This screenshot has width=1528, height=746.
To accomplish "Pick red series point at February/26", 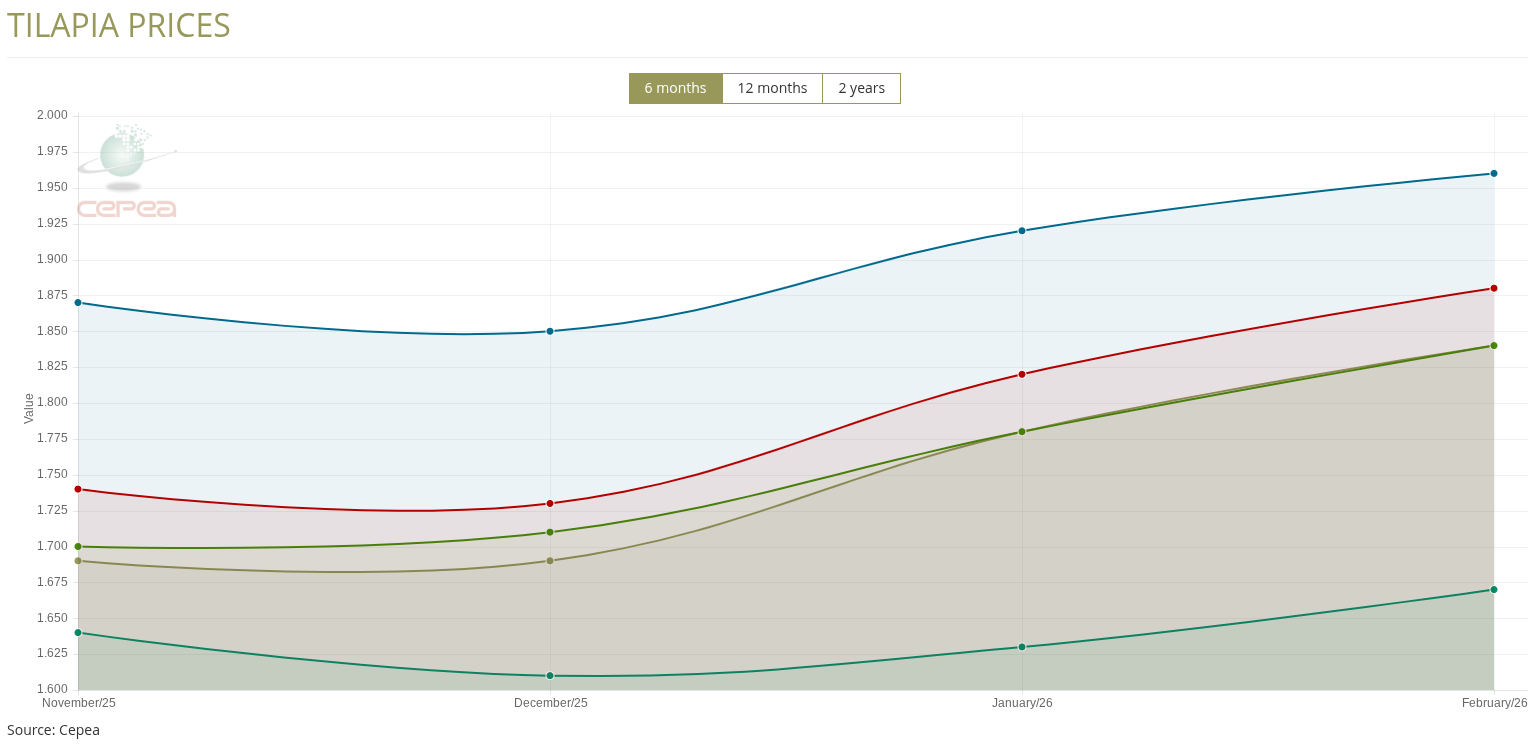I will 1494,288.
